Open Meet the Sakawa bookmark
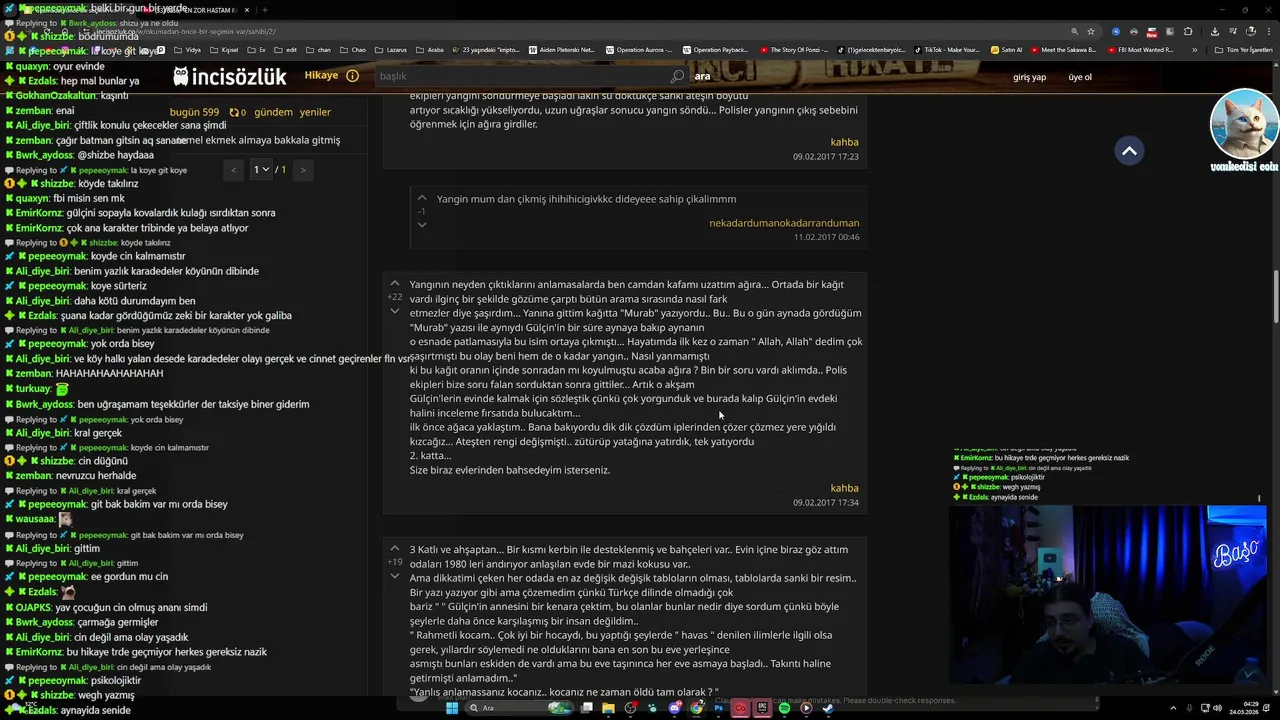 point(1063,49)
